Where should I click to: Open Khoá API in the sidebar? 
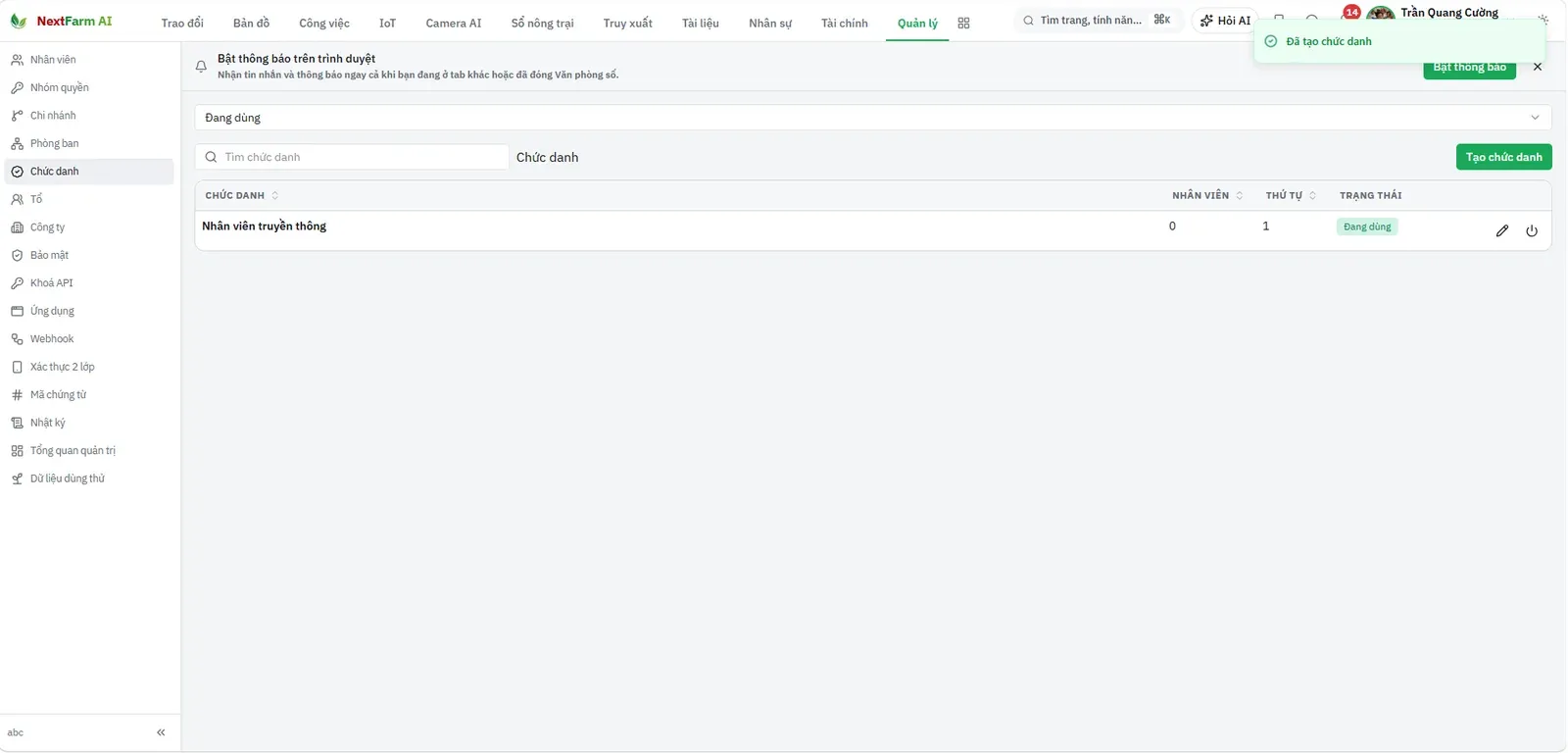(x=89, y=283)
